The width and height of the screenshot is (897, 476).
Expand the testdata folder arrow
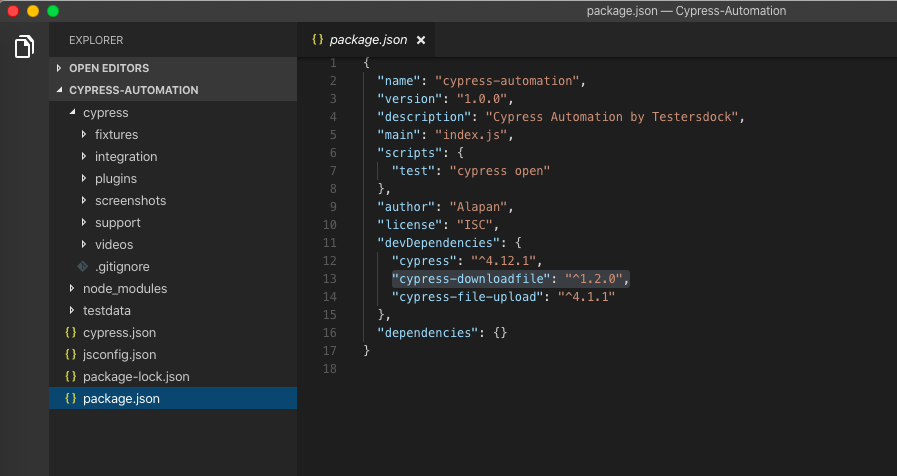pos(72,310)
